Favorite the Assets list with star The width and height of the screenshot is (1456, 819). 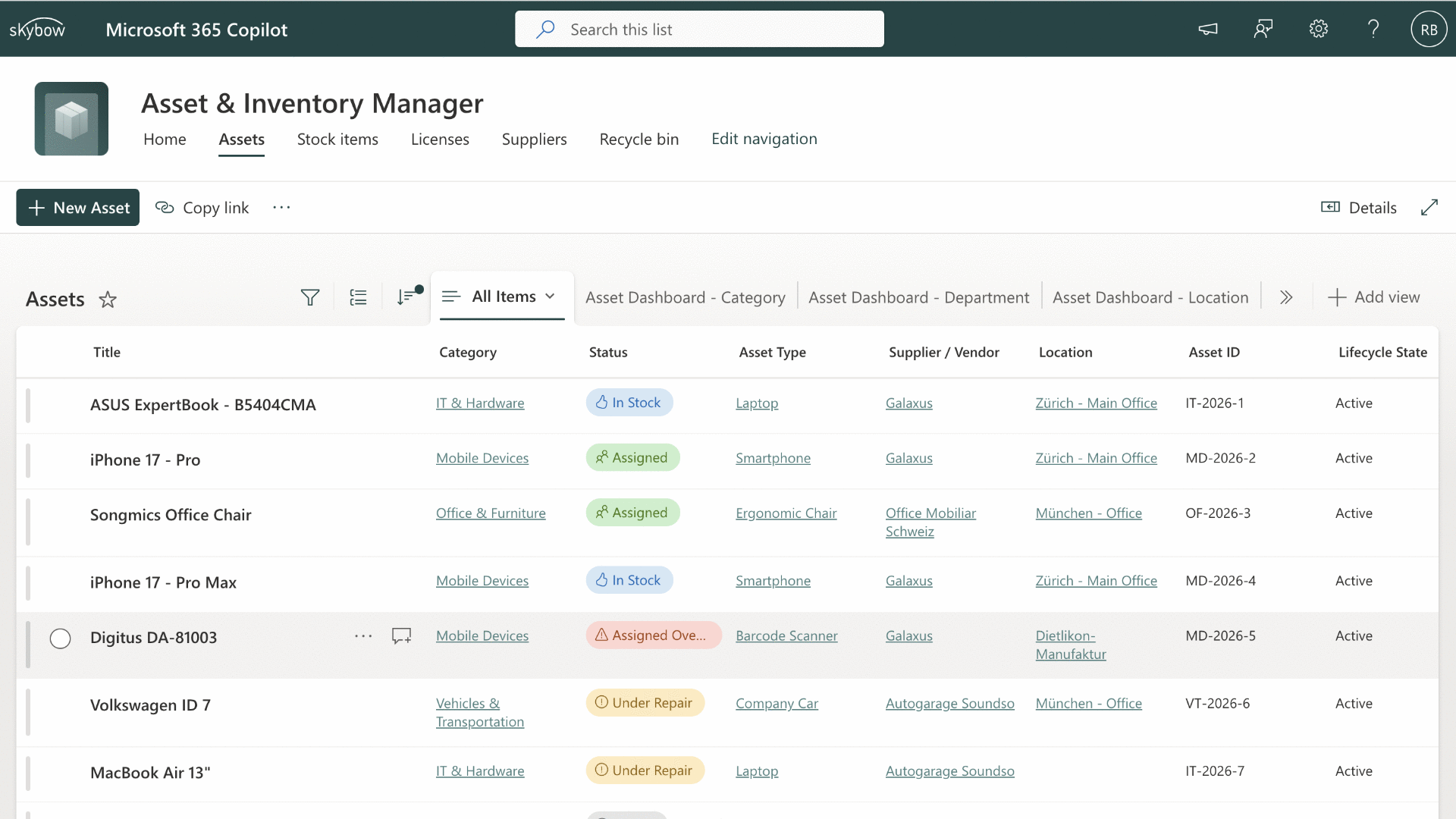click(108, 299)
